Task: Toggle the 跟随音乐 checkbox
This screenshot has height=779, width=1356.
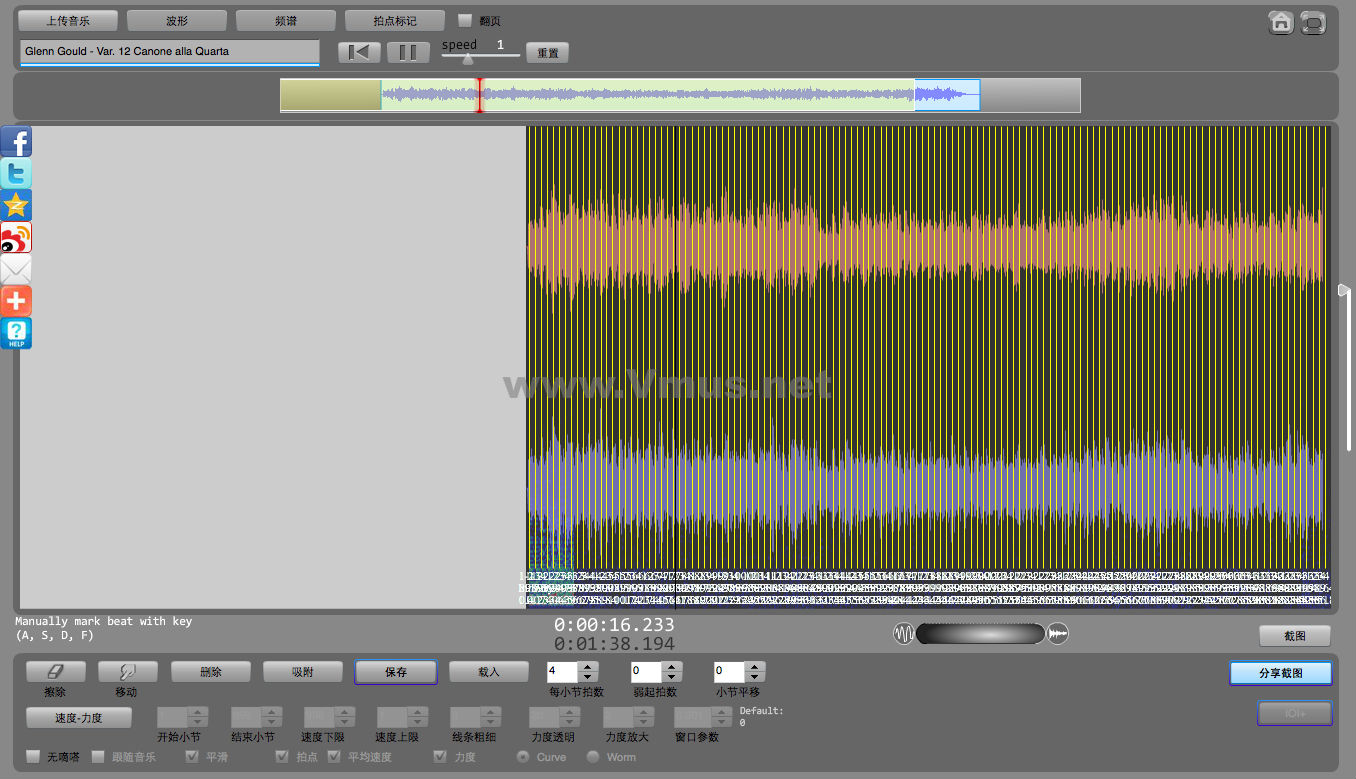Action: point(98,757)
